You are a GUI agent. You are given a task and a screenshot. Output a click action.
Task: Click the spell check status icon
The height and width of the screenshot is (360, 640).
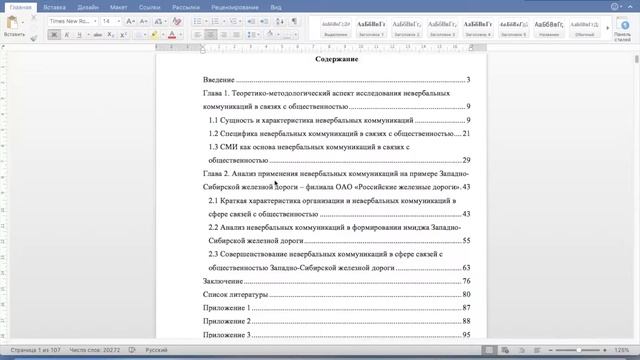132,350
